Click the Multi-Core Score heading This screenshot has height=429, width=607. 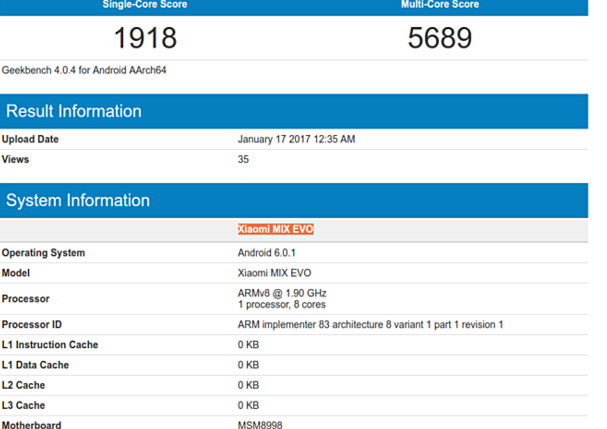click(440, 4)
